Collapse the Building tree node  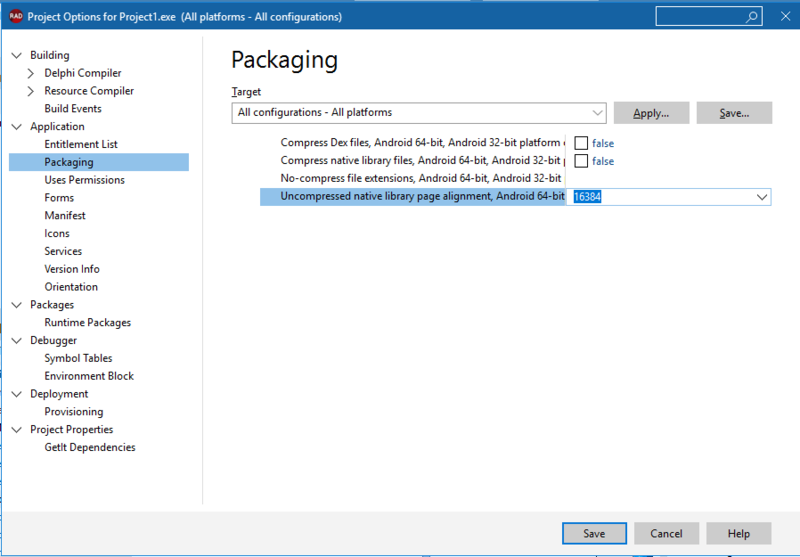(x=17, y=55)
